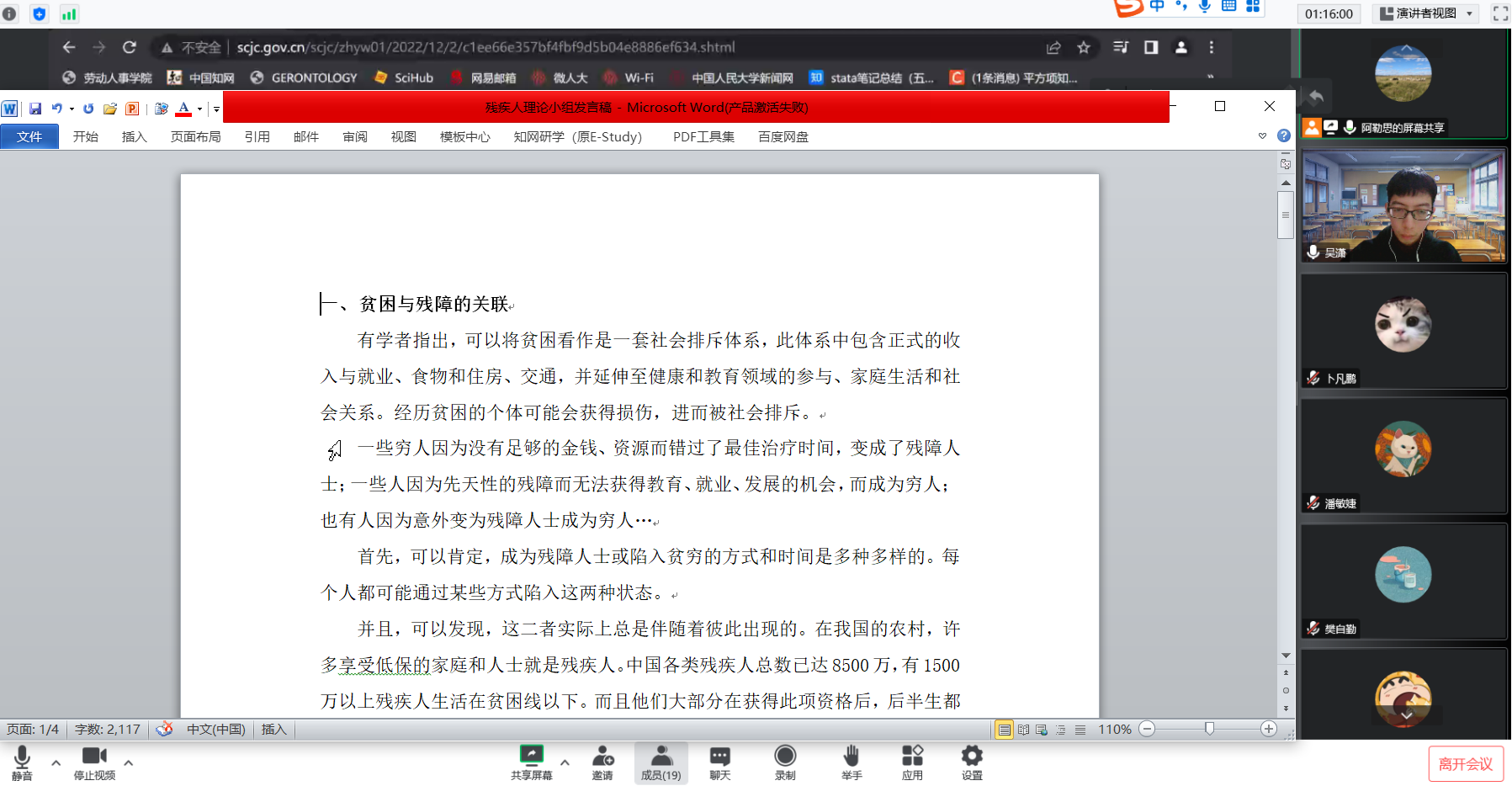Stop the camera with 停止视频
The image size is (1512, 786).
pos(94,762)
